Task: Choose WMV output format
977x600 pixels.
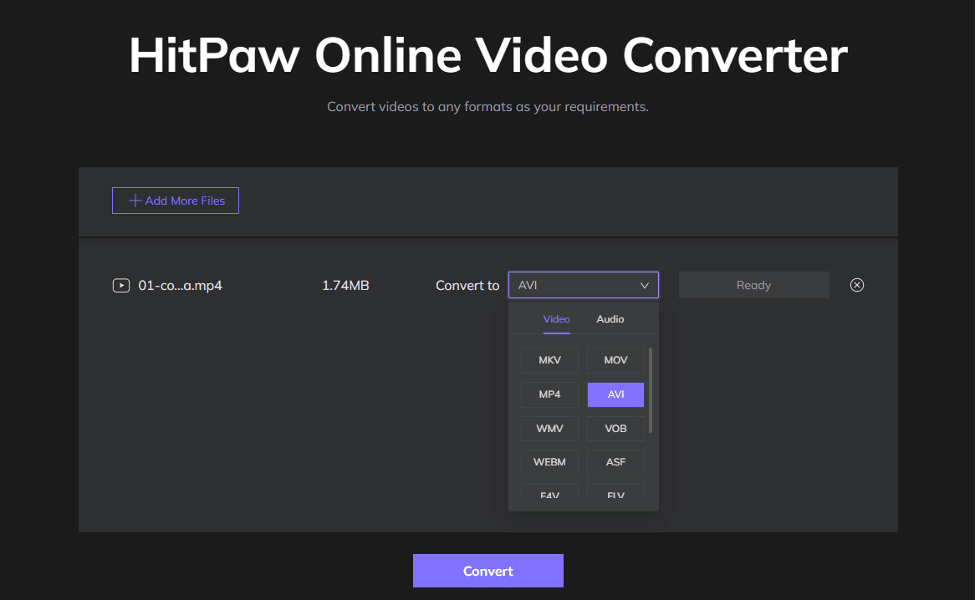Action: pyautogui.click(x=549, y=428)
